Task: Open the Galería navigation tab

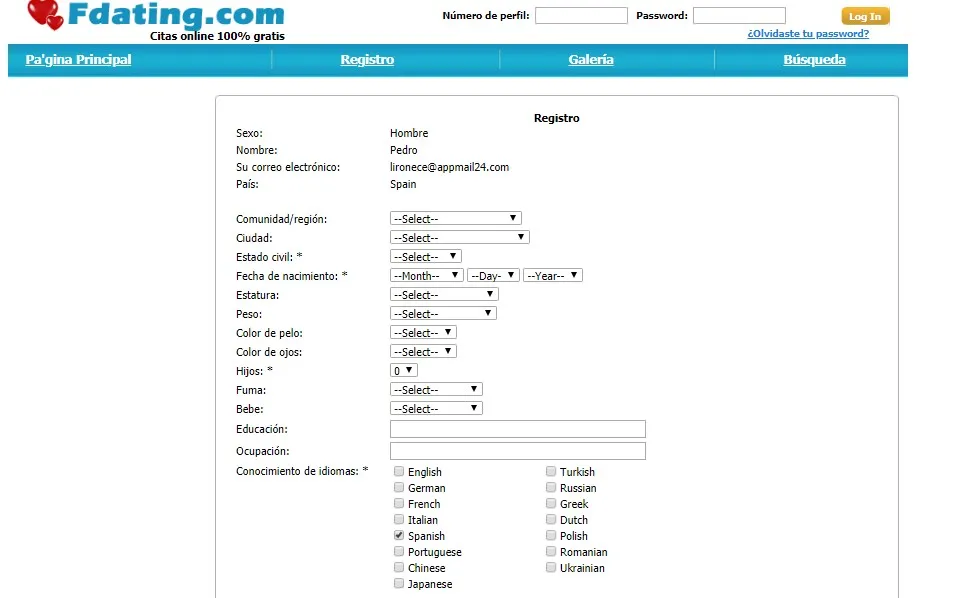Action: [x=591, y=60]
